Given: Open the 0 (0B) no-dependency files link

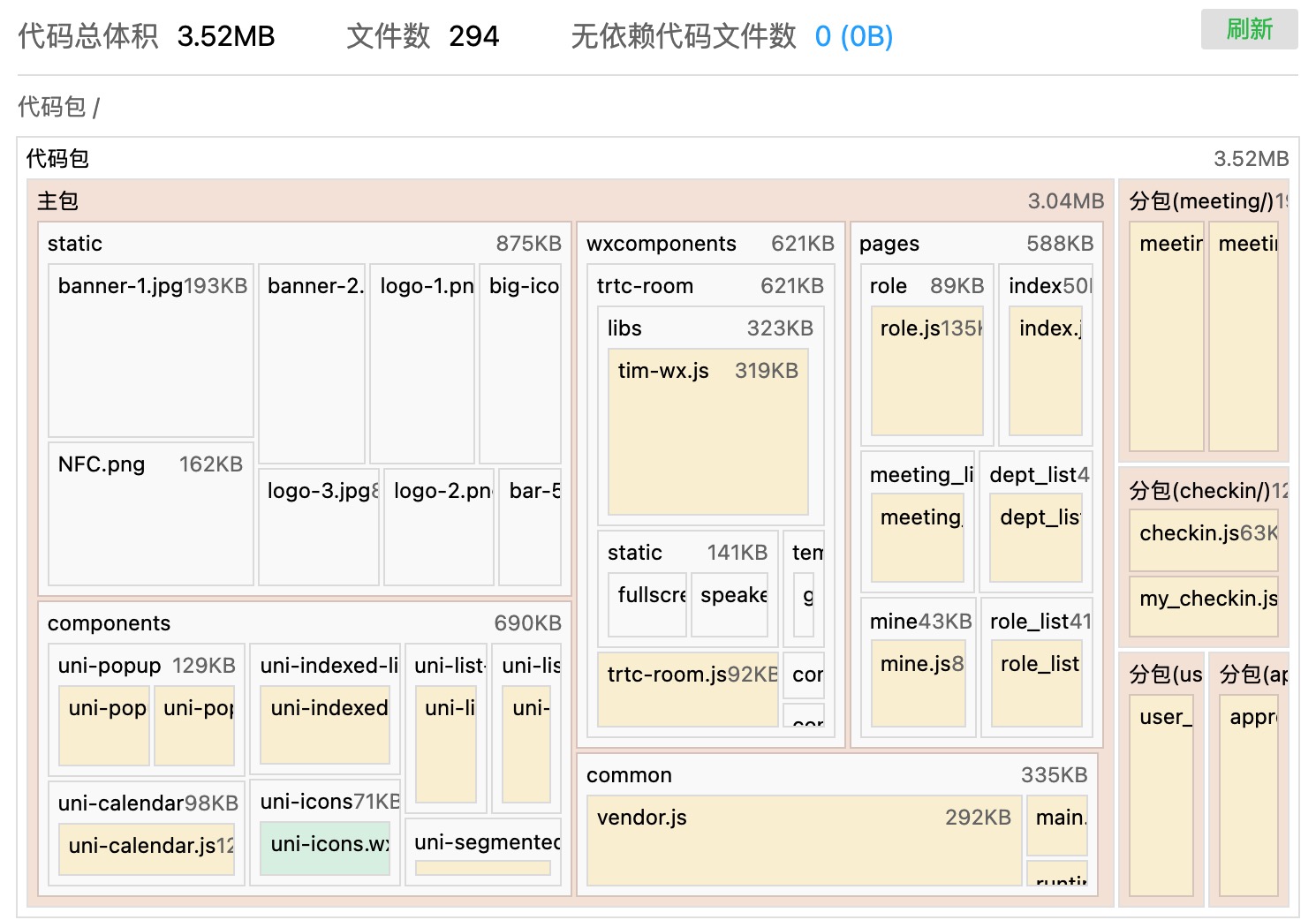Looking at the screenshot, I should (x=853, y=36).
